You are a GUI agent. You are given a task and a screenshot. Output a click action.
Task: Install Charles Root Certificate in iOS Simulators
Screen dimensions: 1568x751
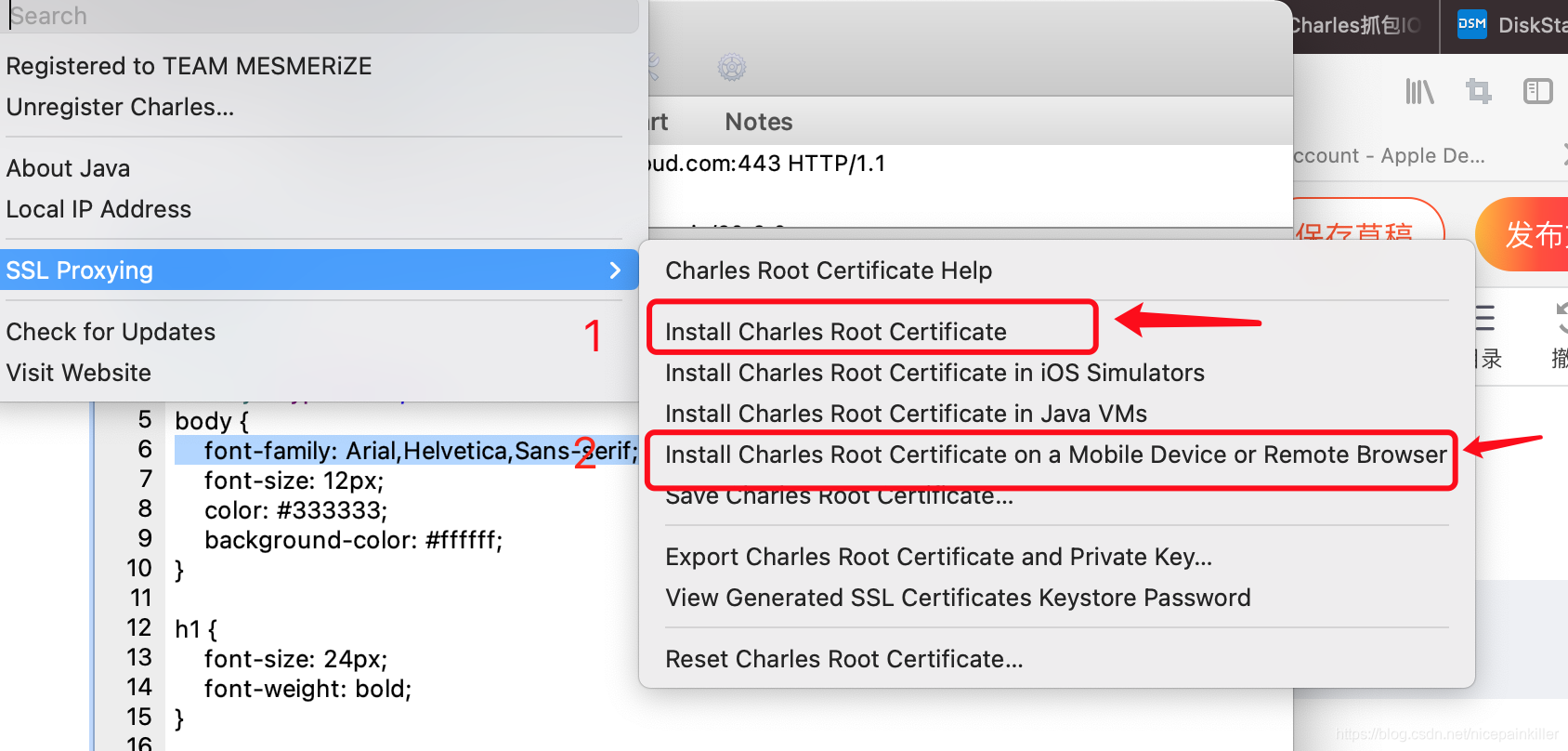click(x=934, y=373)
